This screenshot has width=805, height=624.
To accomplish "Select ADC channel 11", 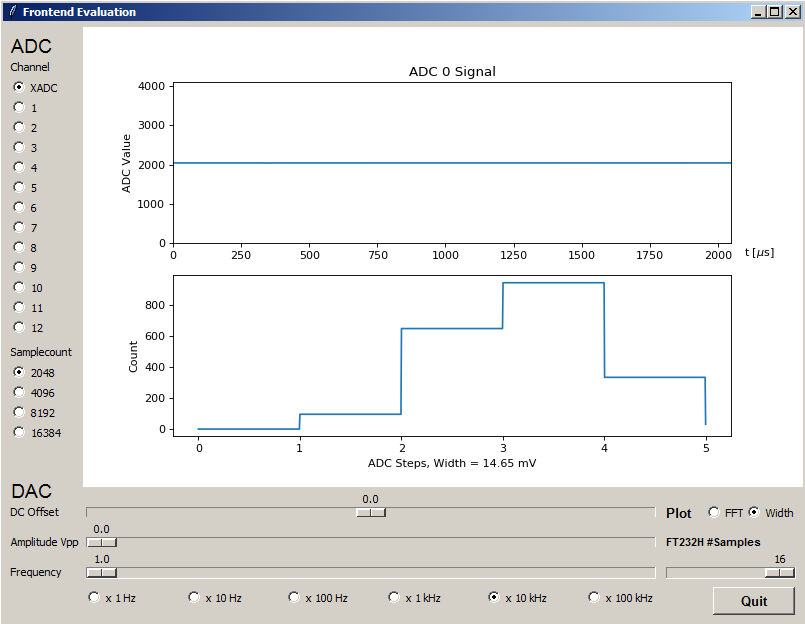I will [19, 308].
